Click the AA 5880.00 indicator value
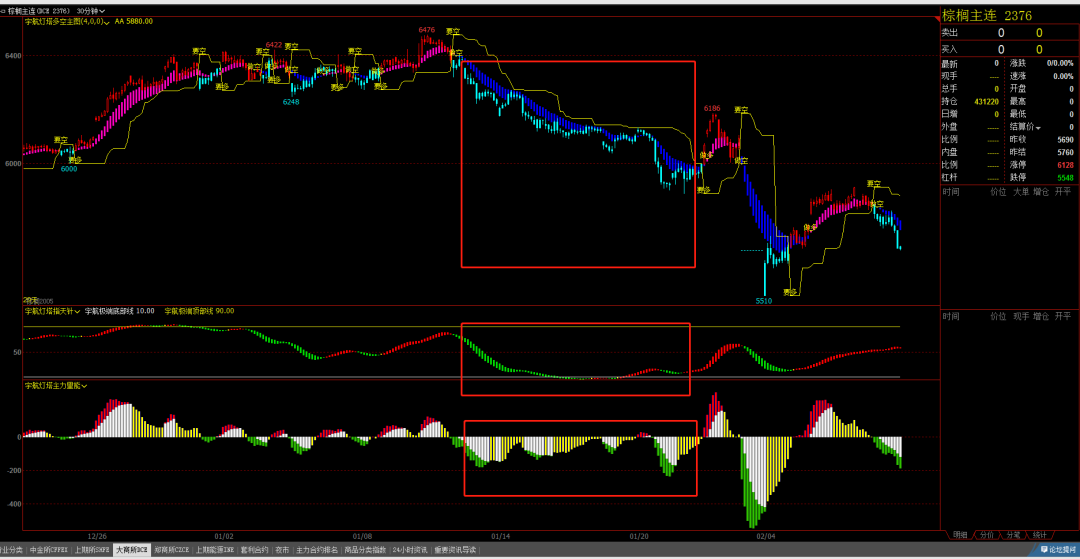The image size is (1080, 559). pyautogui.click(x=134, y=22)
